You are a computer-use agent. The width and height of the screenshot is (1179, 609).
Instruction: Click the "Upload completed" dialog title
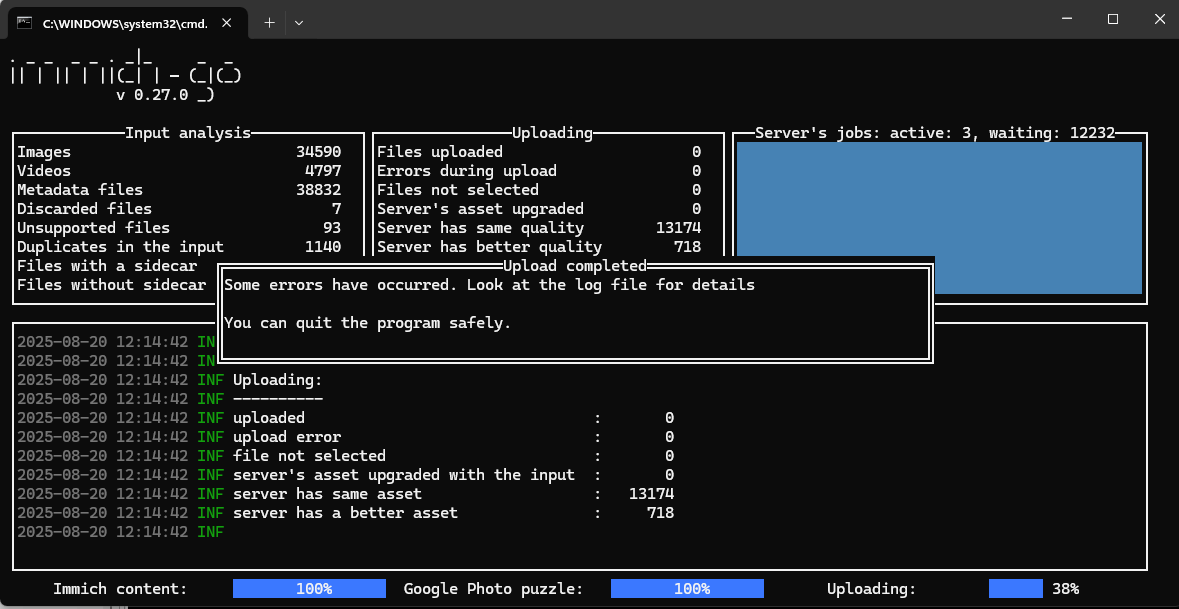tap(575, 265)
